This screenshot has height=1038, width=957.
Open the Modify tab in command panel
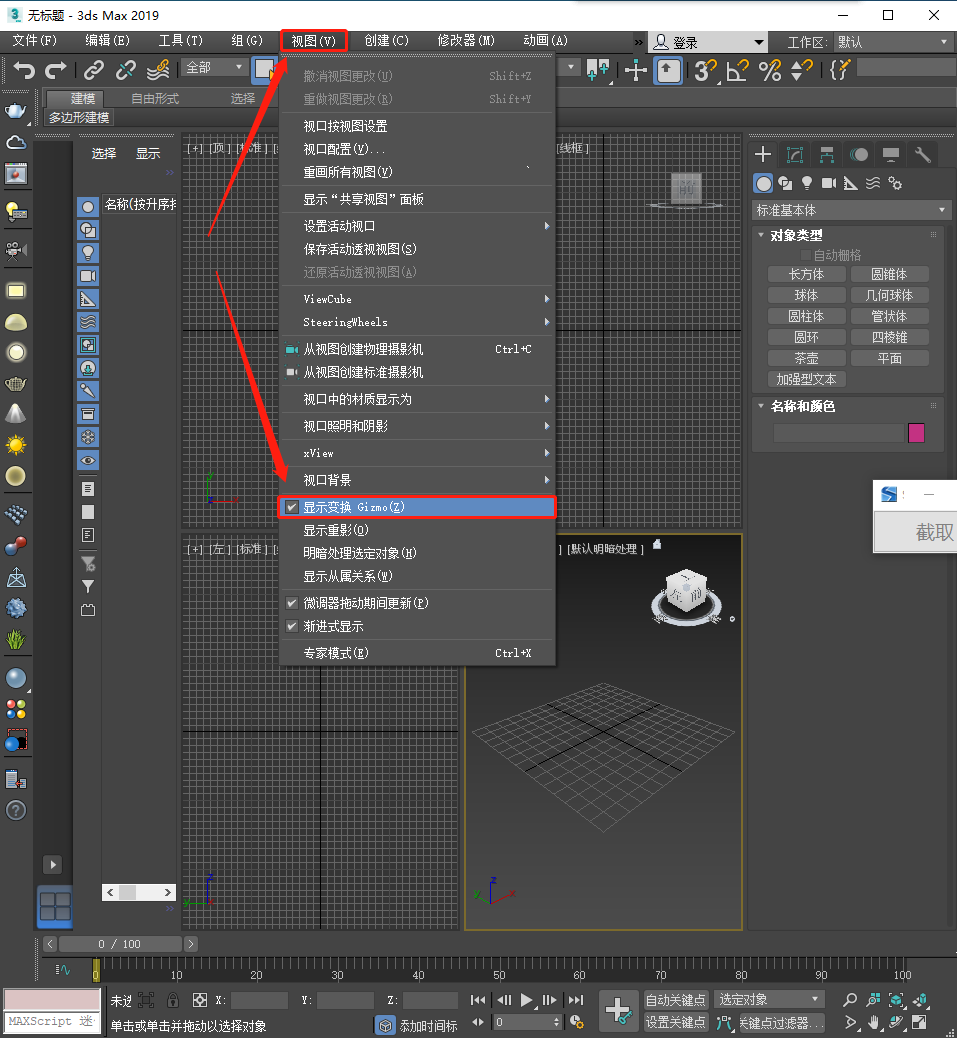point(795,155)
